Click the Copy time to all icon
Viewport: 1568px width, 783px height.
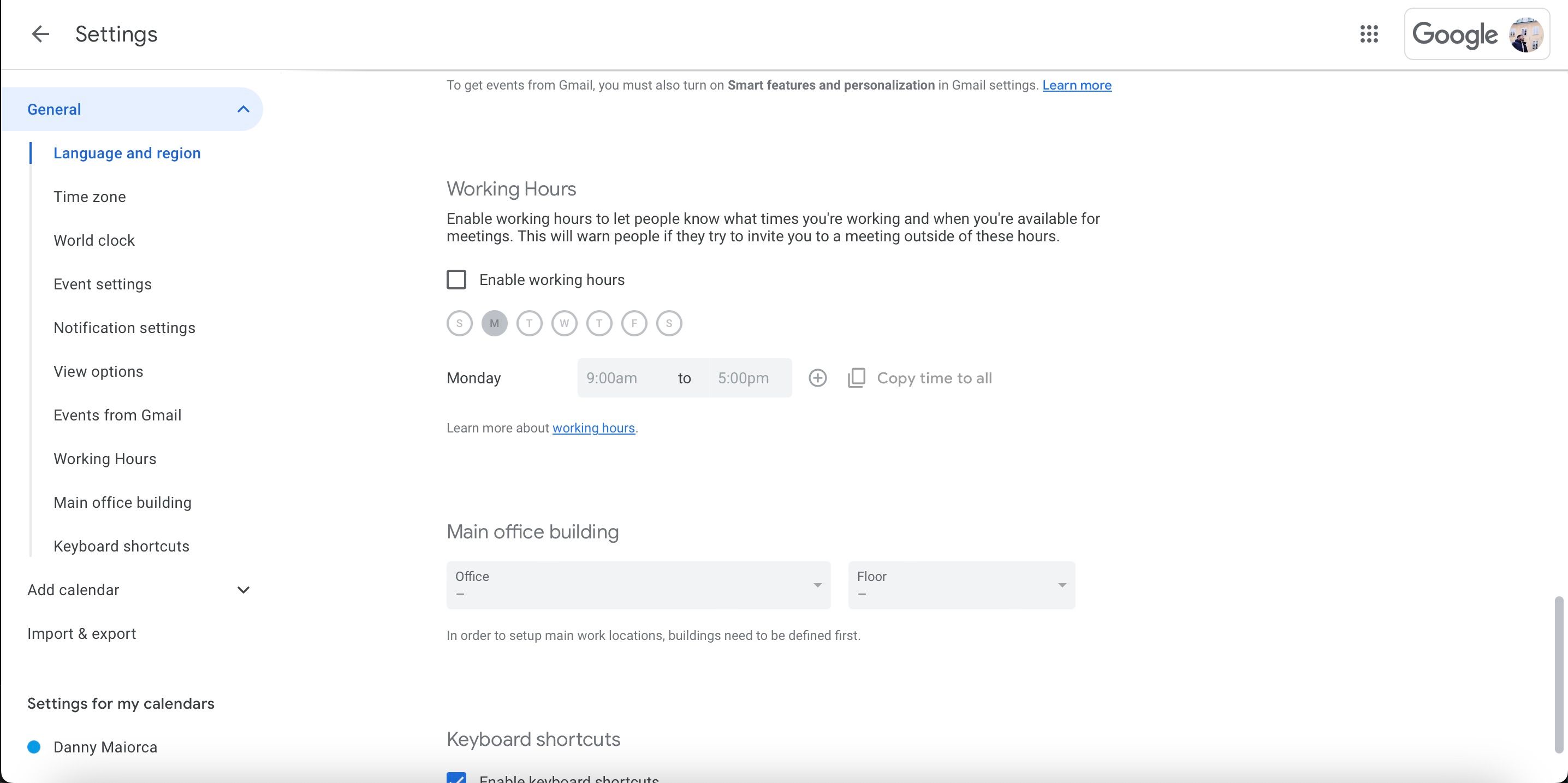click(857, 378)
